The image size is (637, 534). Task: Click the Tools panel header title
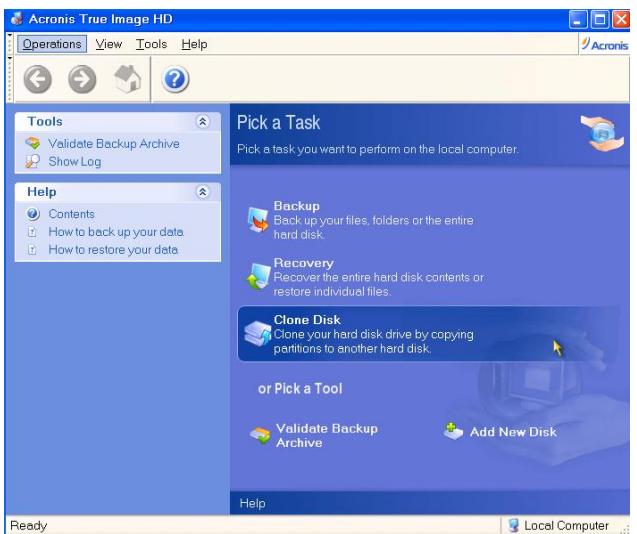45,121
